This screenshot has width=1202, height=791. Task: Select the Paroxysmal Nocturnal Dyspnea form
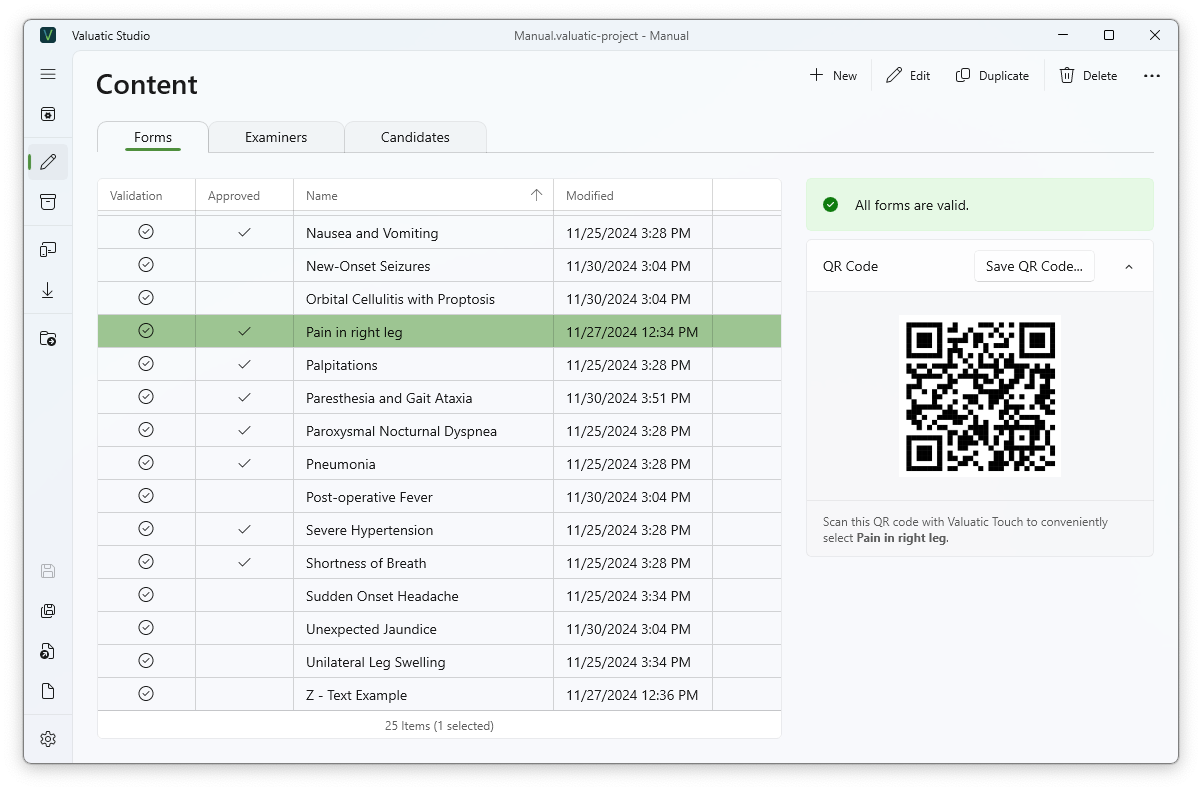pos(401,431)
